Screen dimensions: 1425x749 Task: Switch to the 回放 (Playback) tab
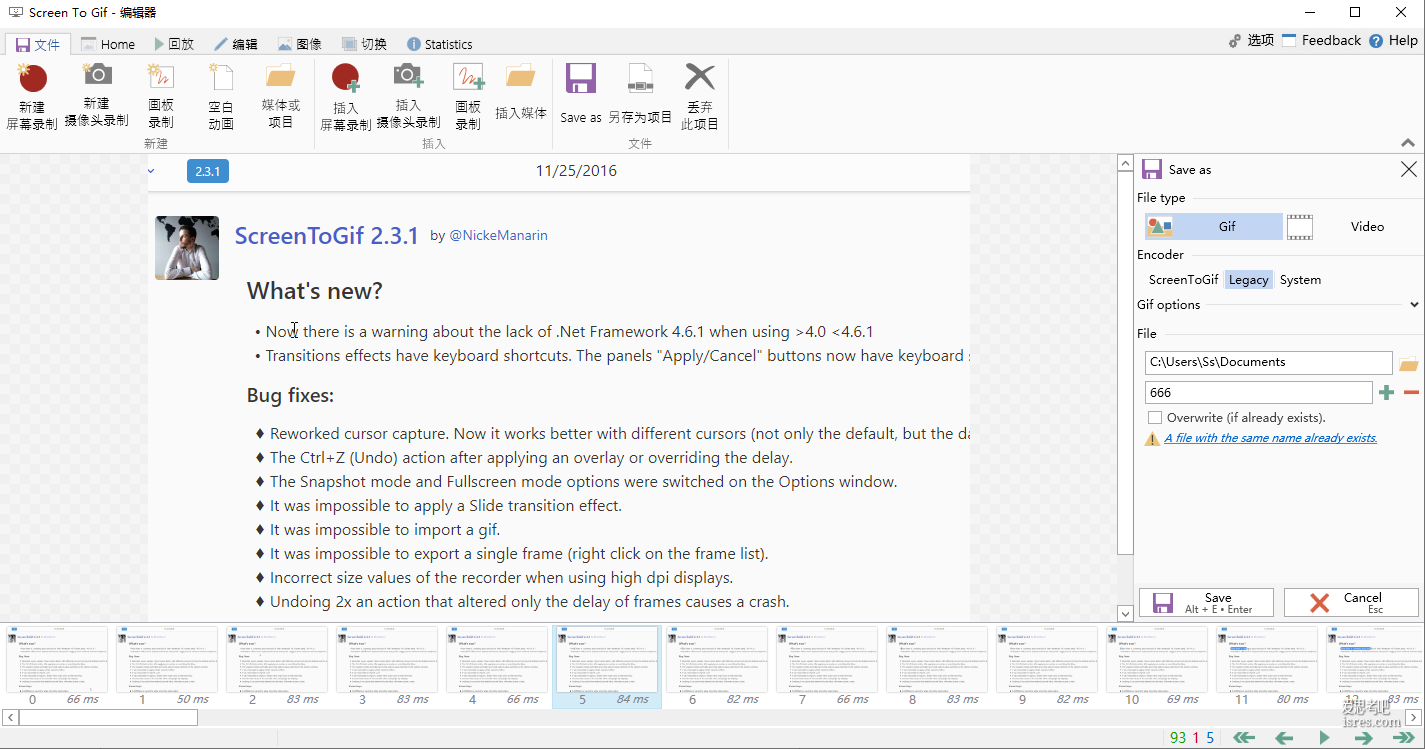pyautogui.click(x=174, y=44)
